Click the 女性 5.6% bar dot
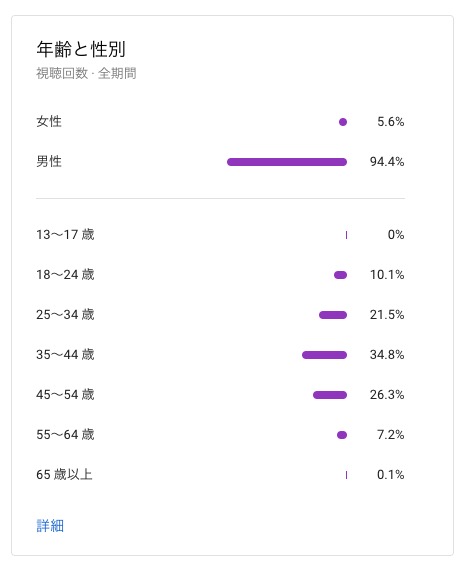Screen dimensions: 465x569 [x=343, y=122]
